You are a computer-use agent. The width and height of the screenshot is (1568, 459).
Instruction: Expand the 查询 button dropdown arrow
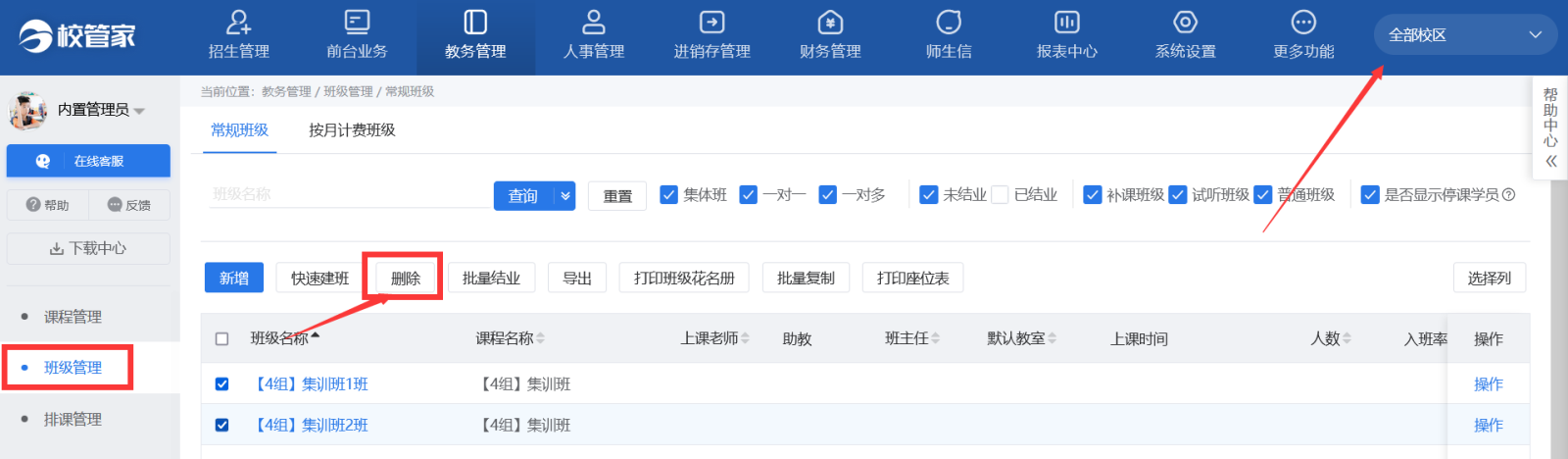[565, 196]
